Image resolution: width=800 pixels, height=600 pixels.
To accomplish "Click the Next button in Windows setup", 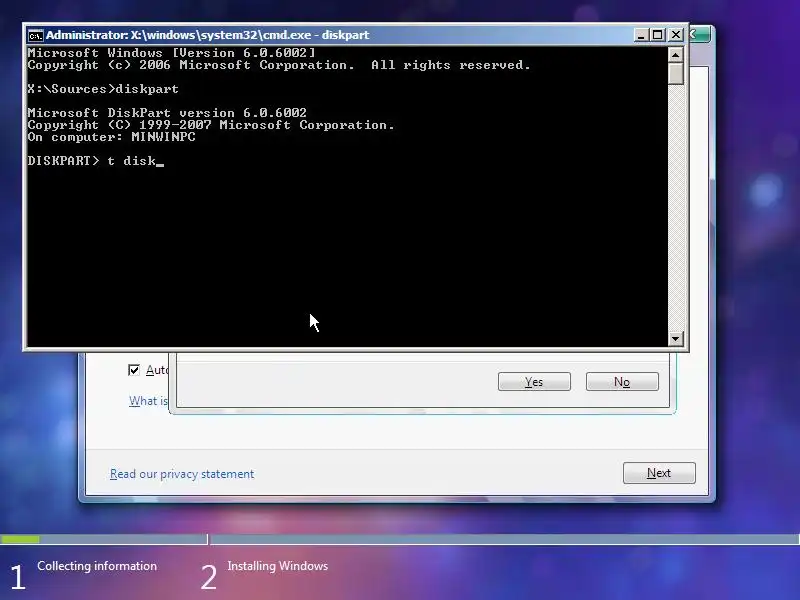I will click(659, 473).
